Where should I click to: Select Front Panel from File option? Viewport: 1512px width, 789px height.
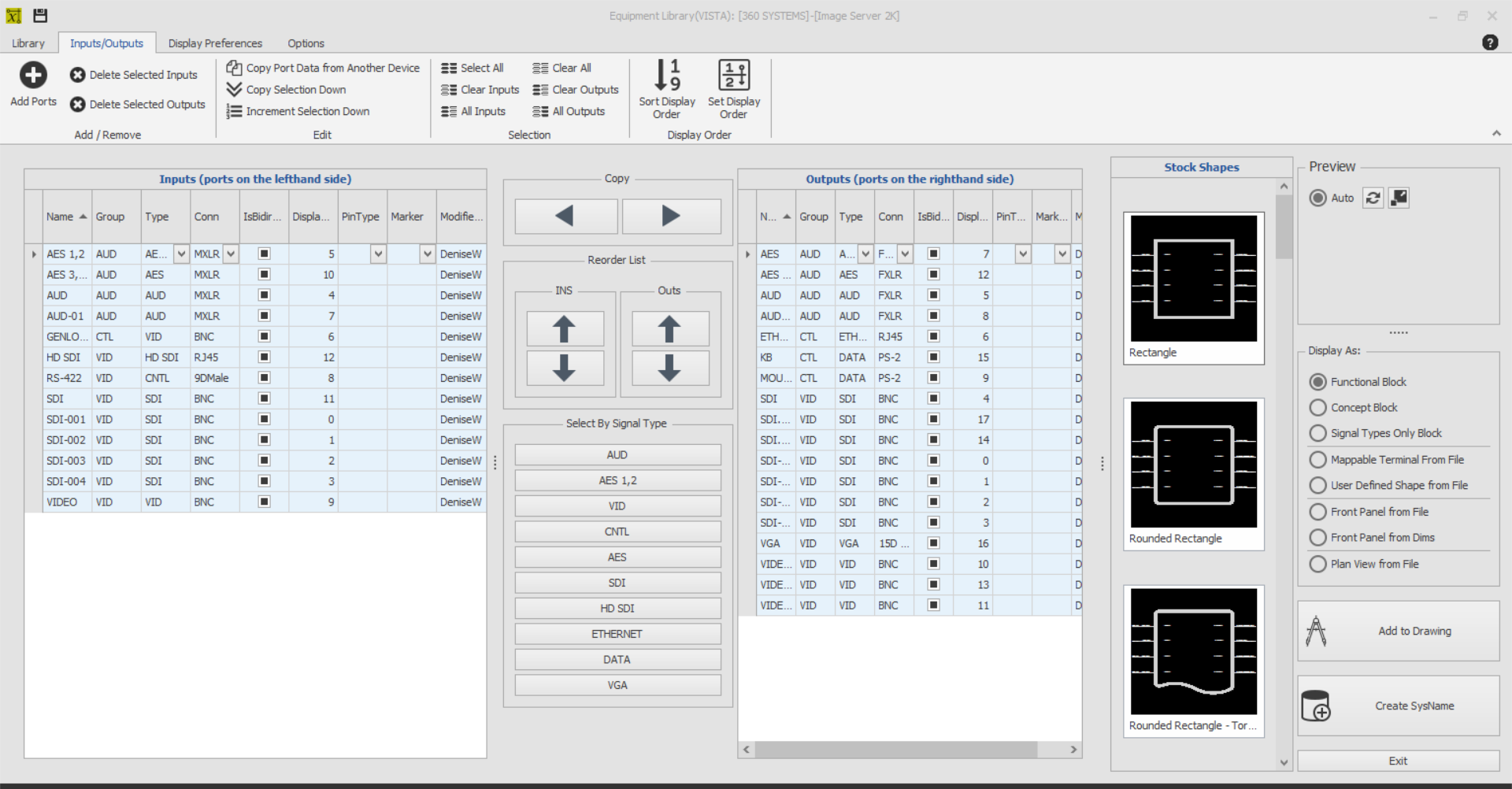coord(1317,512)
